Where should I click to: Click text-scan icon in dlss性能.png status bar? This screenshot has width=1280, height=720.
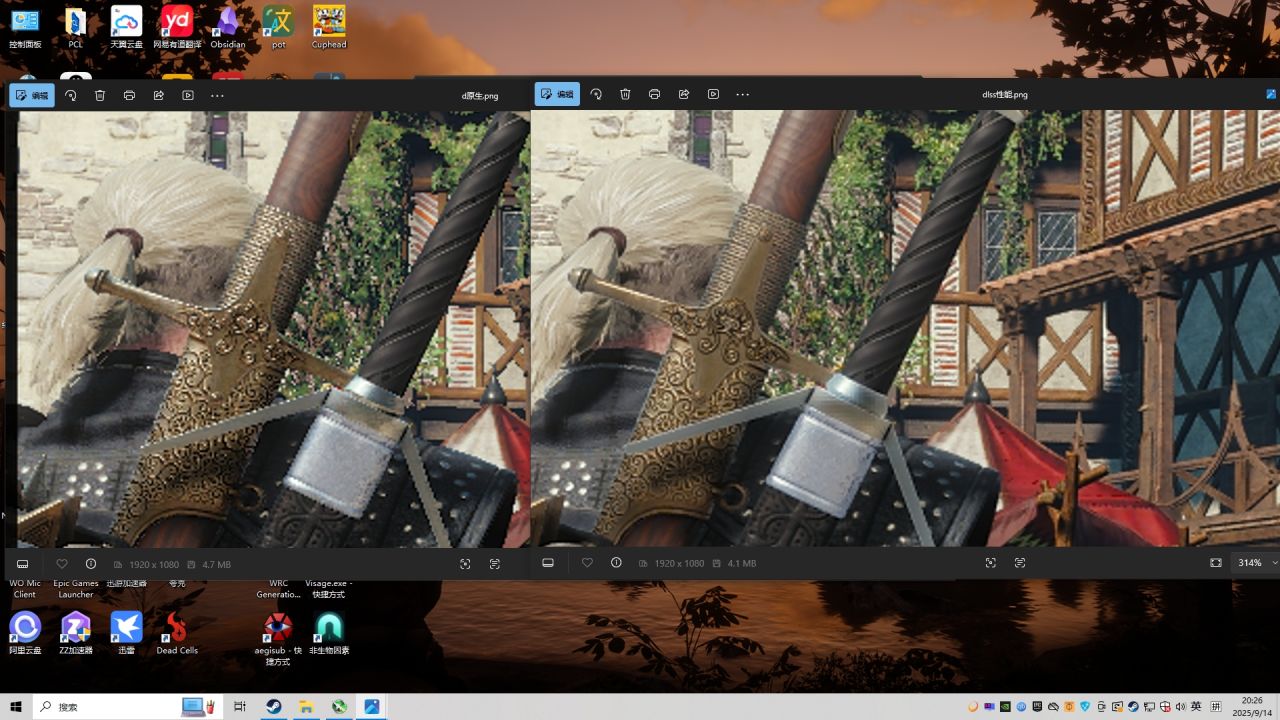coord(1020,563)
